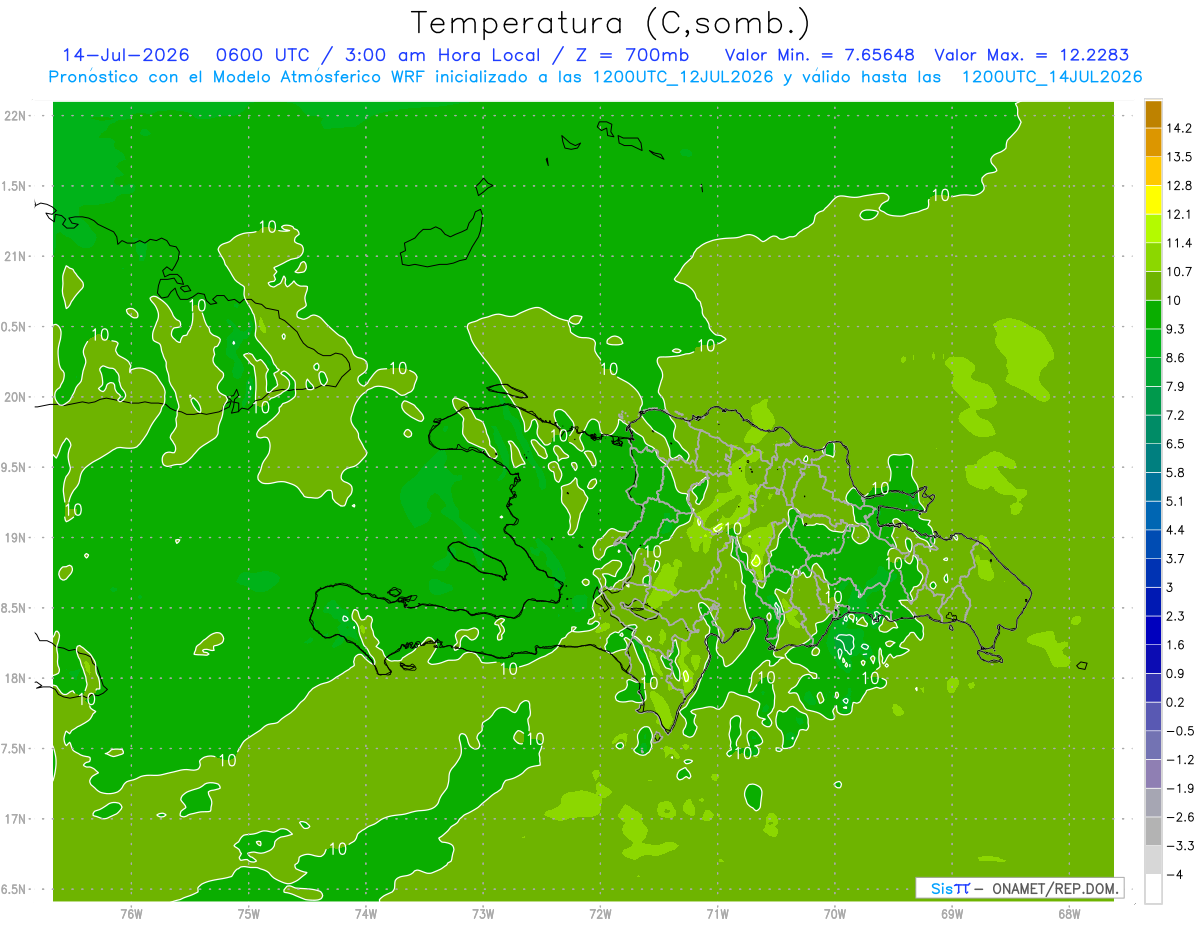The height and width of the screenshot is (927, 1200).
Task: Click the title "Temperatura (C,somb.)"
Action: pyautogui.click(x=611, y=24)
